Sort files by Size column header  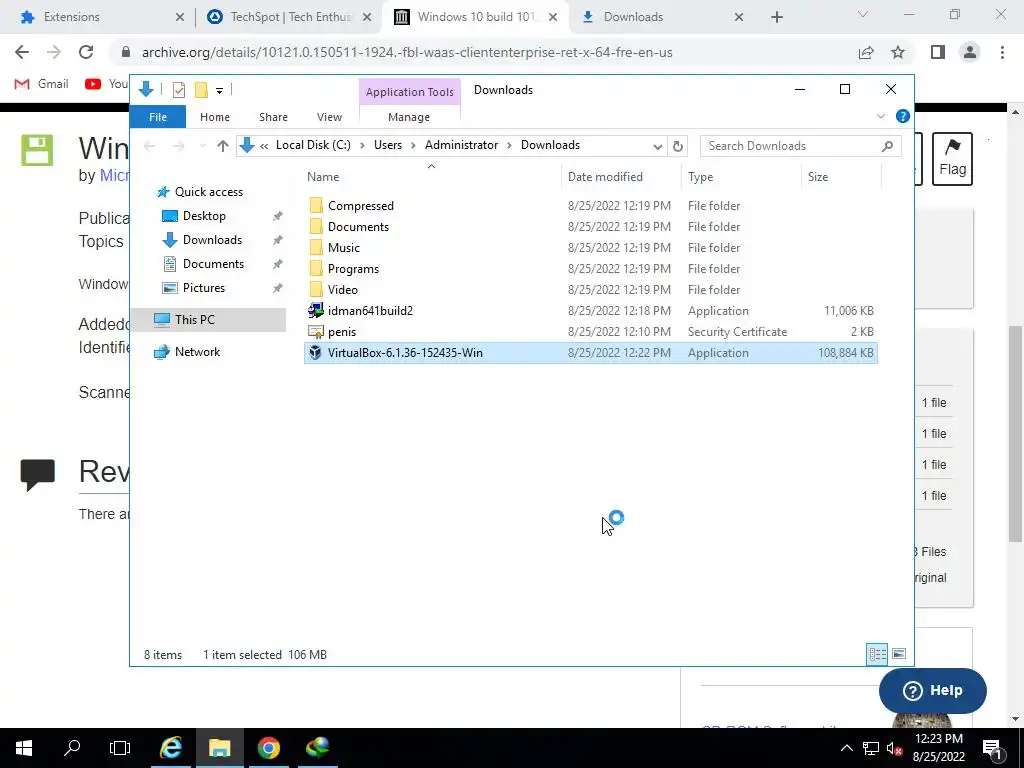coord(818,177)
